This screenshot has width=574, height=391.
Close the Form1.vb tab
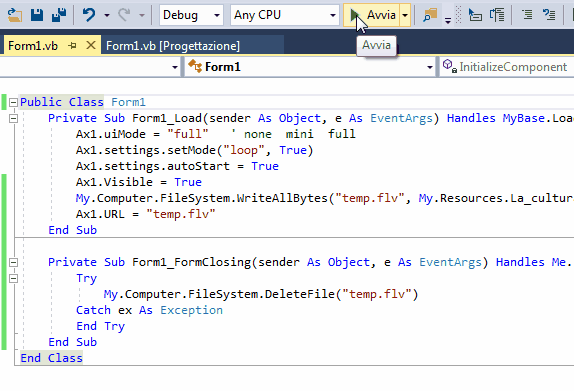91,45
